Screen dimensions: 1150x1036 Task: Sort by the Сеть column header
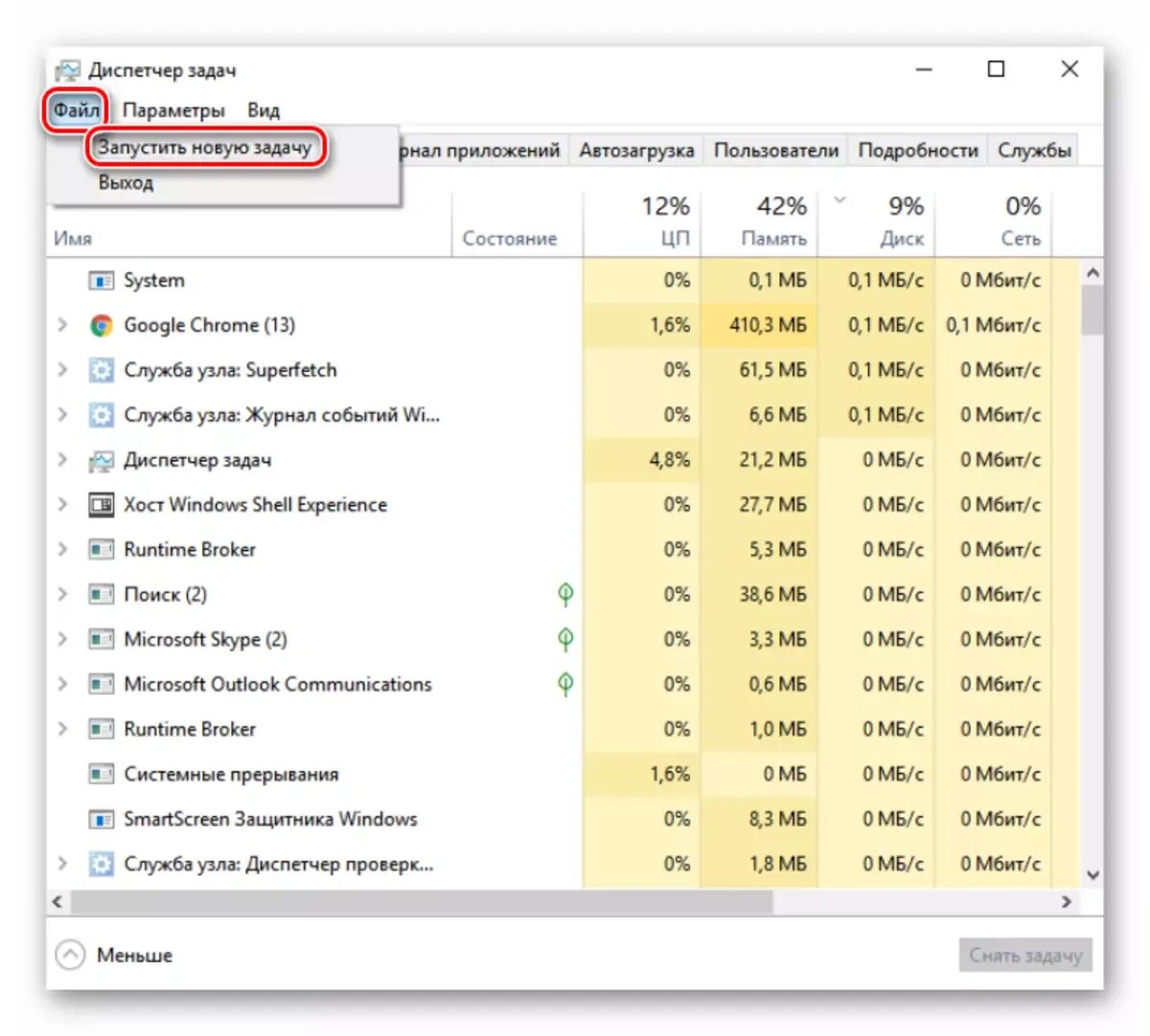[x=993, y=224]
